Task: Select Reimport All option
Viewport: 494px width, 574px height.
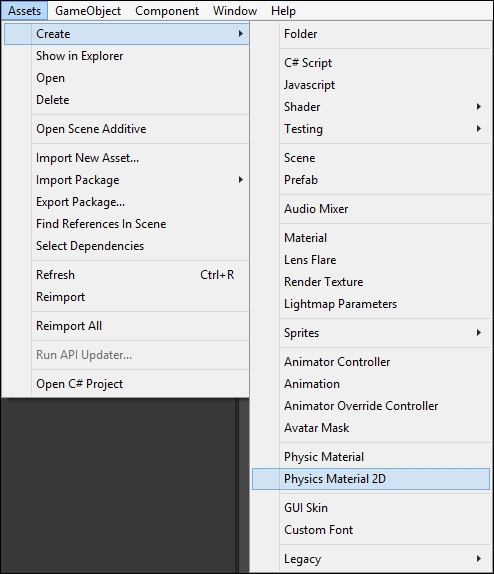Action: [127, 326]
